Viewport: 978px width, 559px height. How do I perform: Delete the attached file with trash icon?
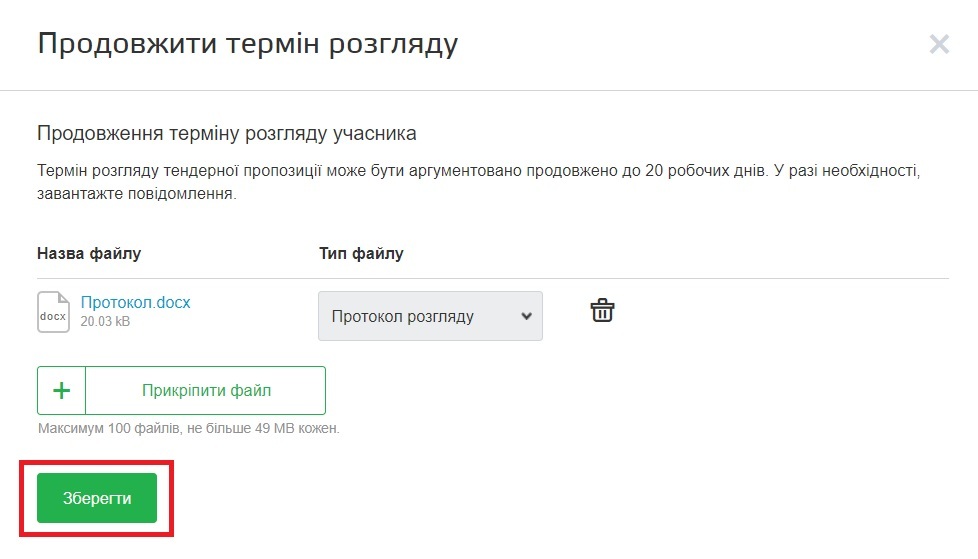[x=602, y=310]
